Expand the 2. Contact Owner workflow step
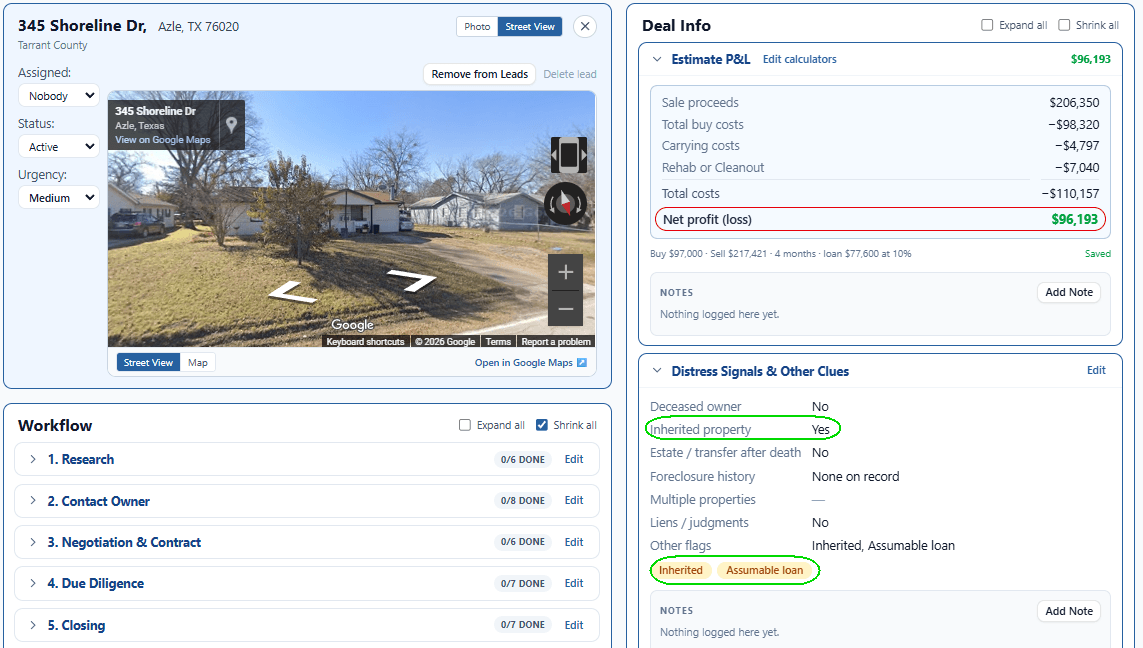This screenshot has height=648, width=1143. 33,501
